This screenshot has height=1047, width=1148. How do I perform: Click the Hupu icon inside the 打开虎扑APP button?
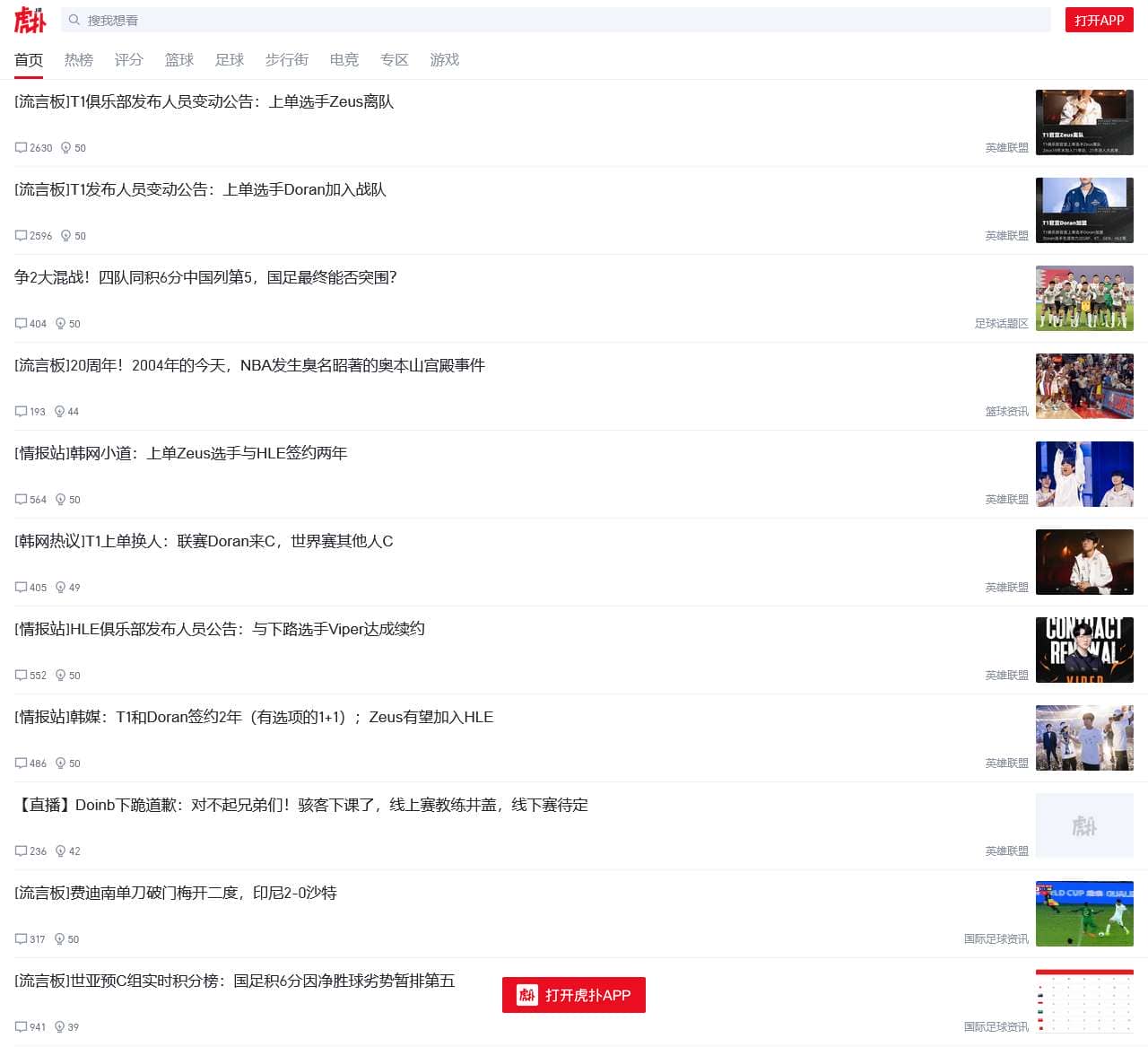click(527, 994)
